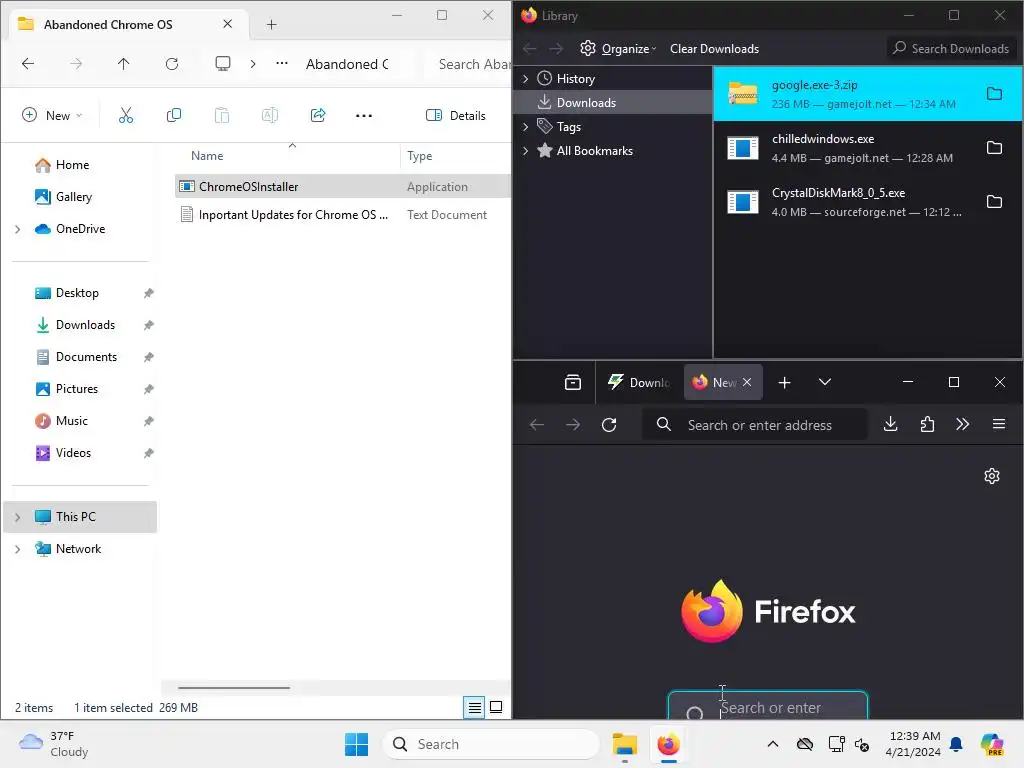Image resolution: width=1024 pixels, height=768 pixels.
Task: Click Clear Downloads in the Library window
Action: tap(714, 49)
